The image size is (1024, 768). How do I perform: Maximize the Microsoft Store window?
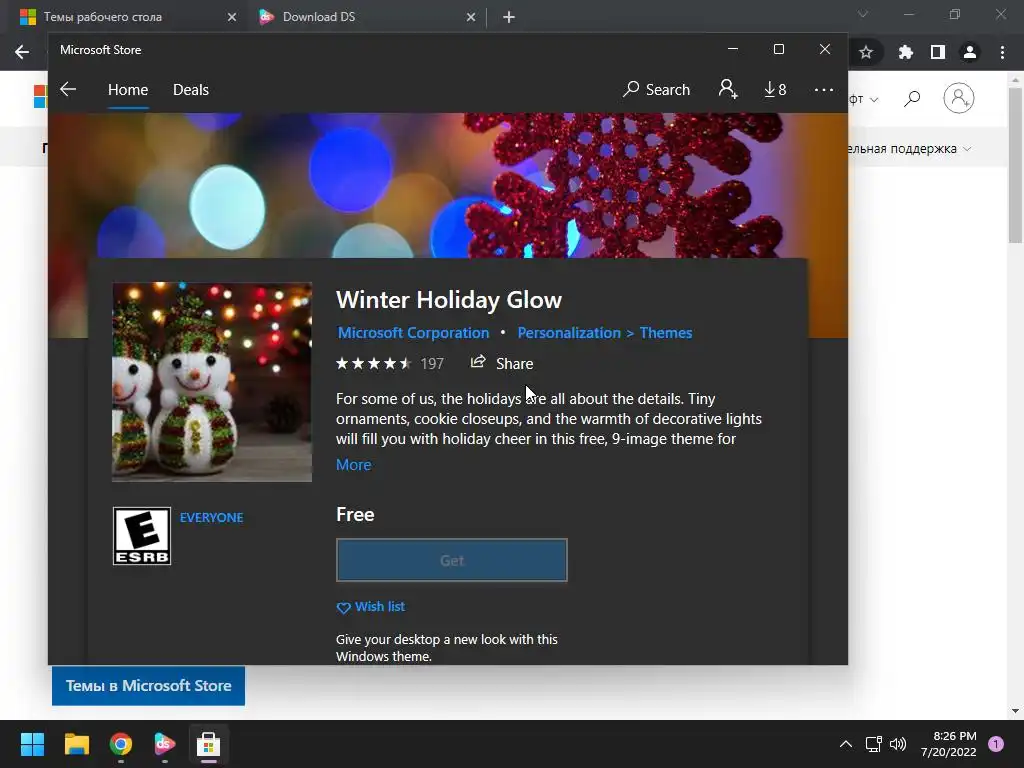pos(778,50)
